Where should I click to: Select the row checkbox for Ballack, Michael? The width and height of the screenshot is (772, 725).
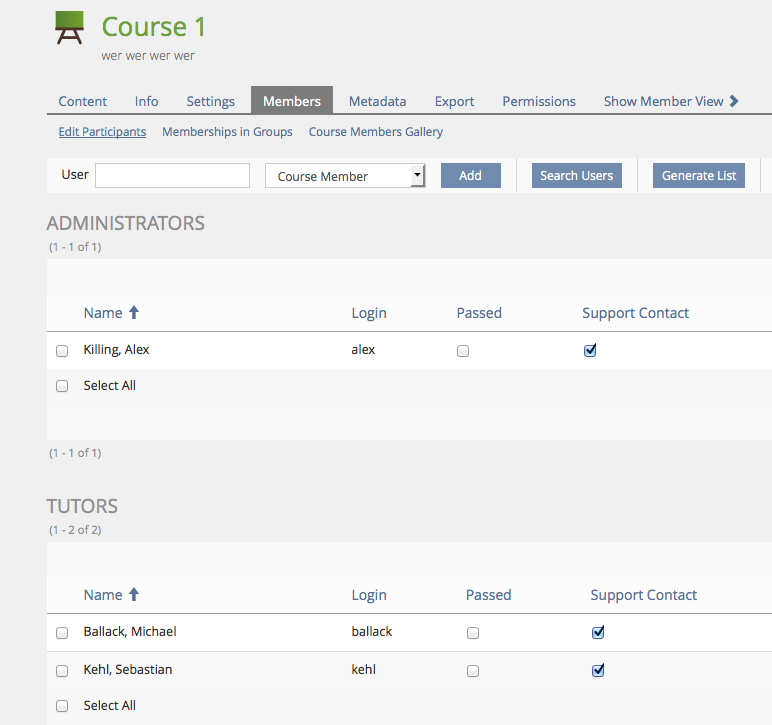(62, 633)
